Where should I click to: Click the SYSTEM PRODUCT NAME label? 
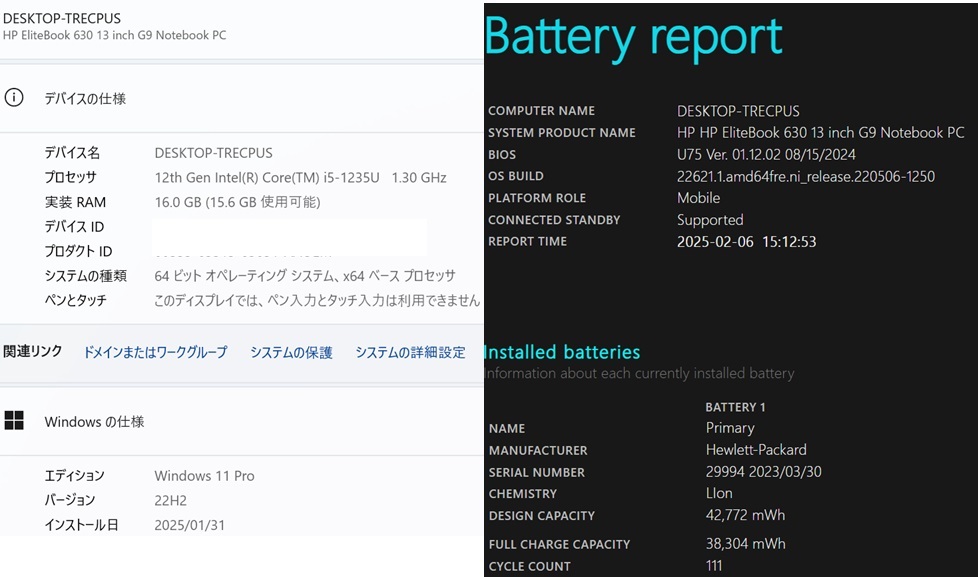562,133
